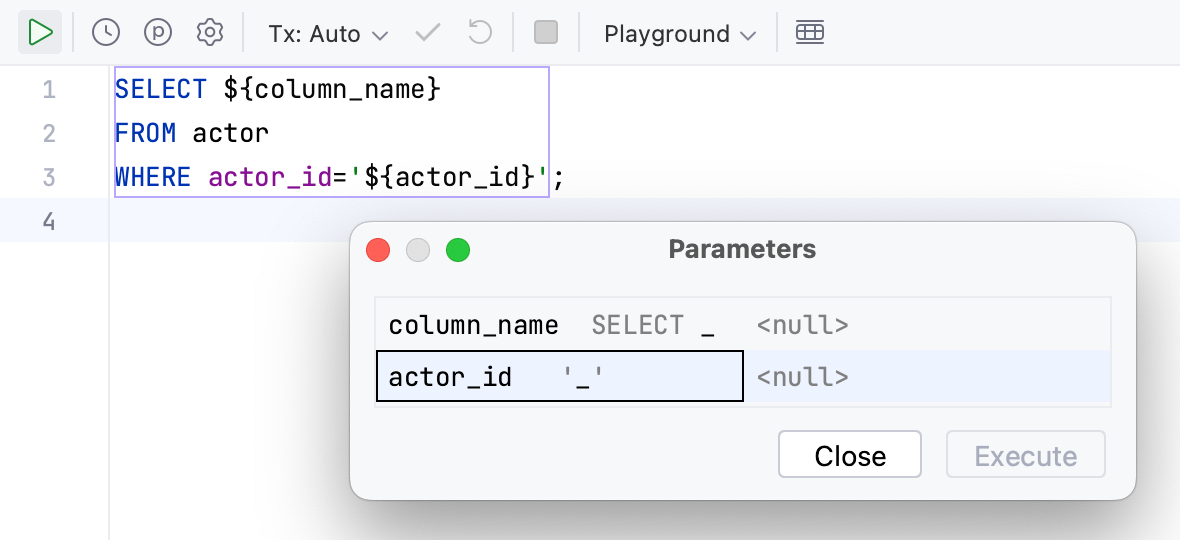
Task: Zoom the Parameters dialog with green button
Action: point(458,250)
